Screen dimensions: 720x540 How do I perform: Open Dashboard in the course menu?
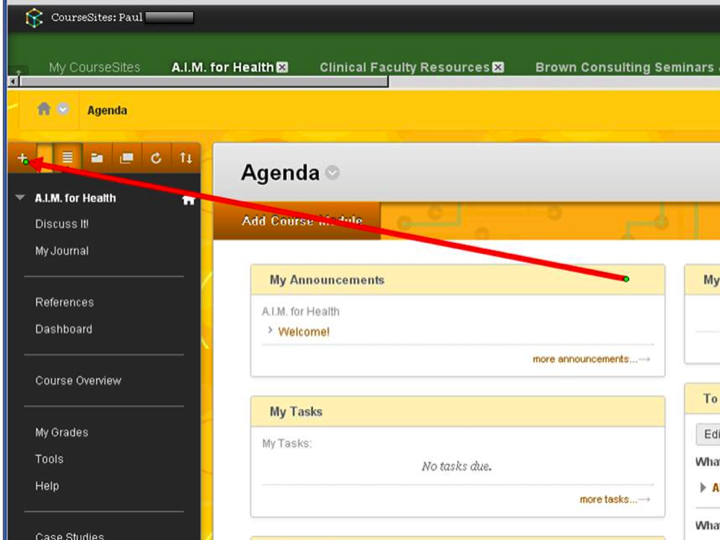point(64,329)
